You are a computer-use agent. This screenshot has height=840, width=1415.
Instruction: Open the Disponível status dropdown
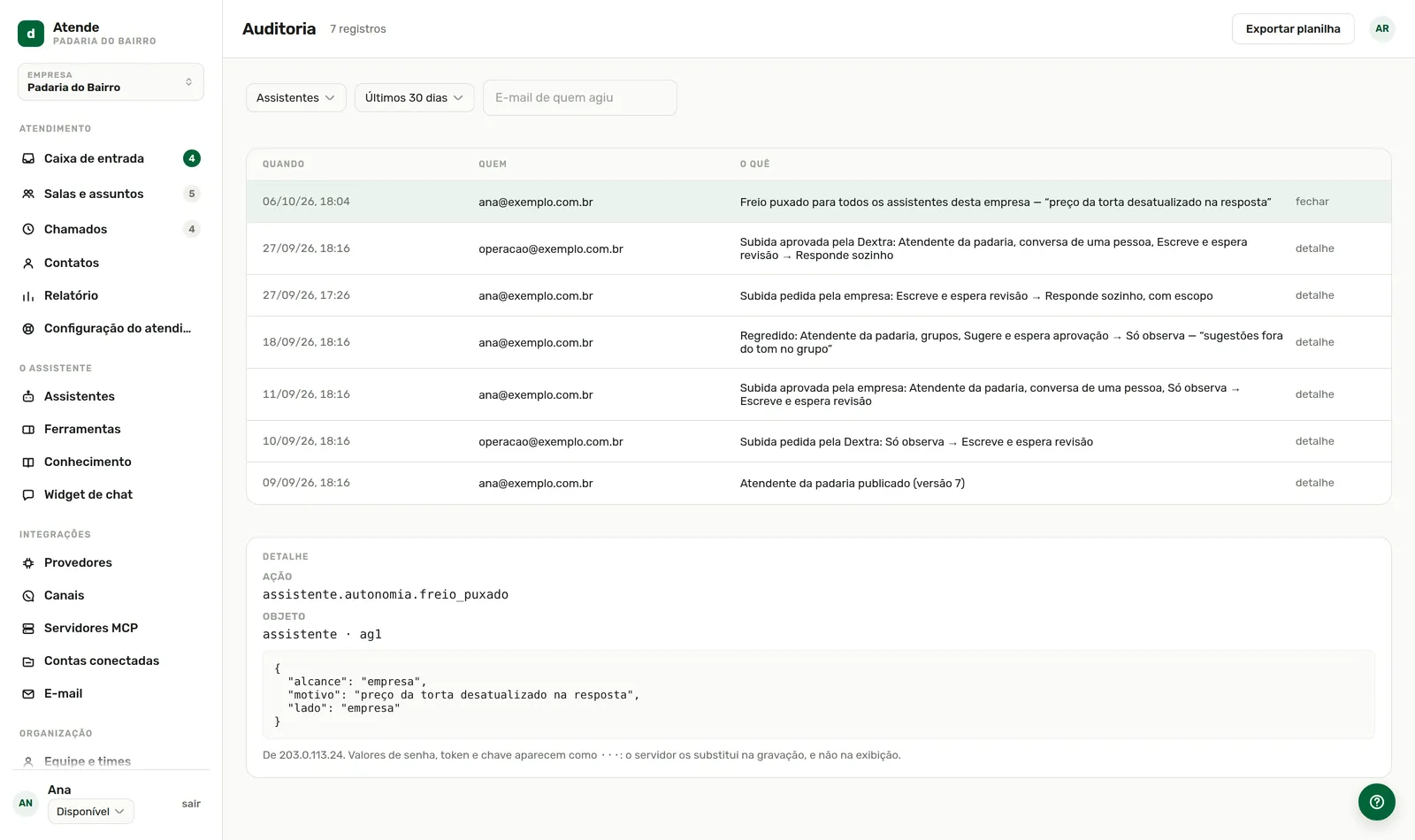tap(90, 811)
